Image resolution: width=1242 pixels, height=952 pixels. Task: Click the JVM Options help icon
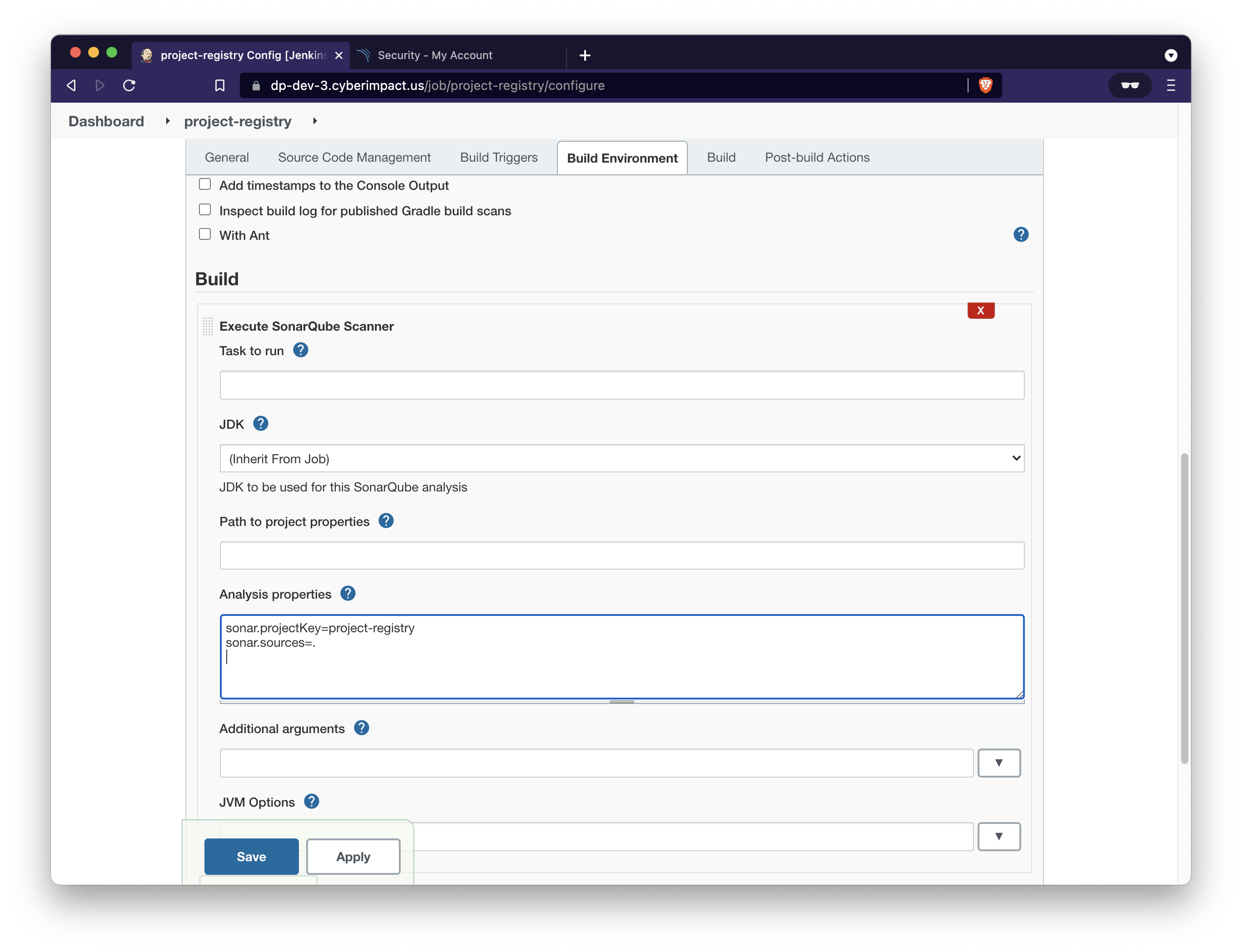point(311,801)
